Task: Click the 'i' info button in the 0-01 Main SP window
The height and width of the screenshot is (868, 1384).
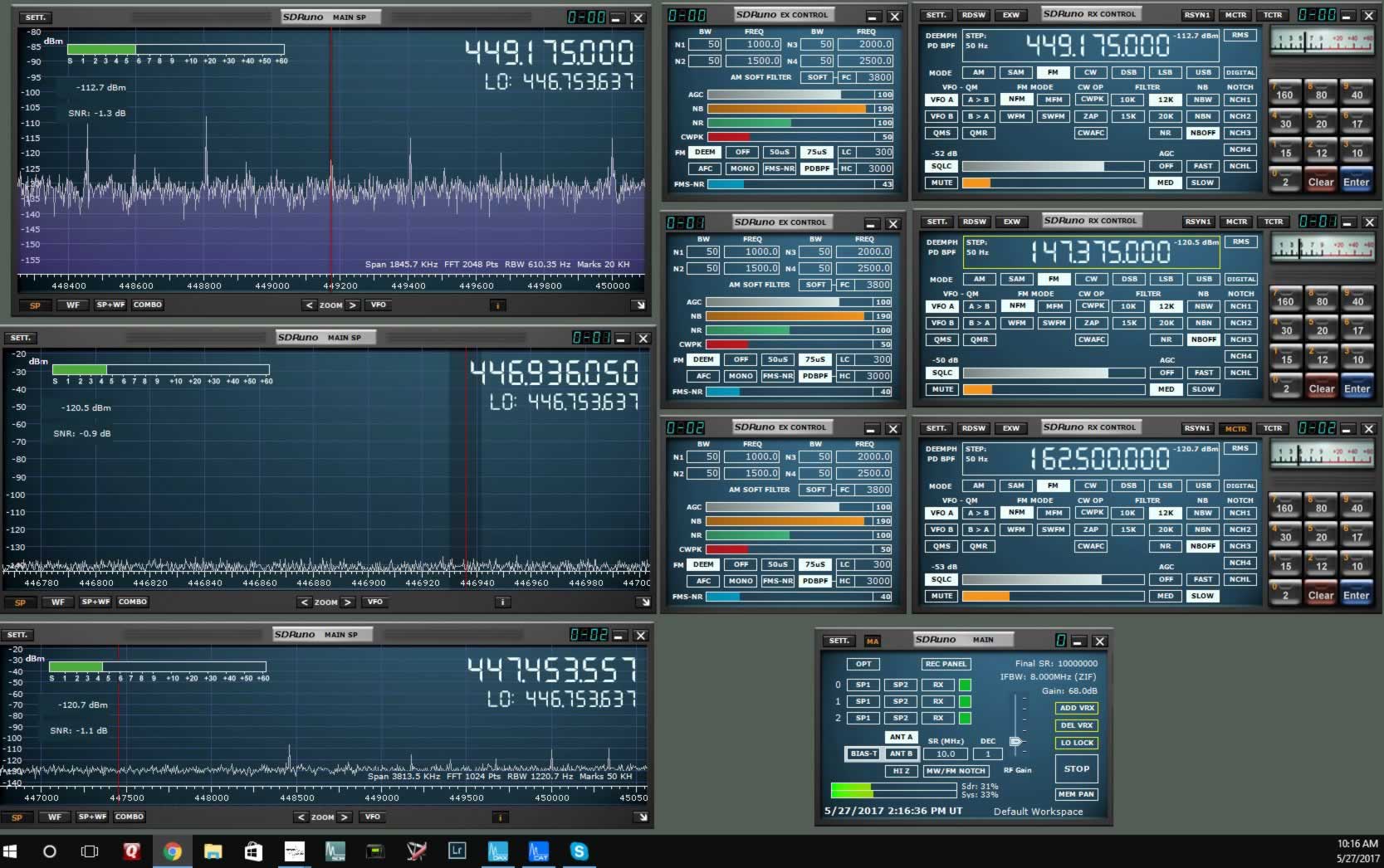Action: coord(502,602)
